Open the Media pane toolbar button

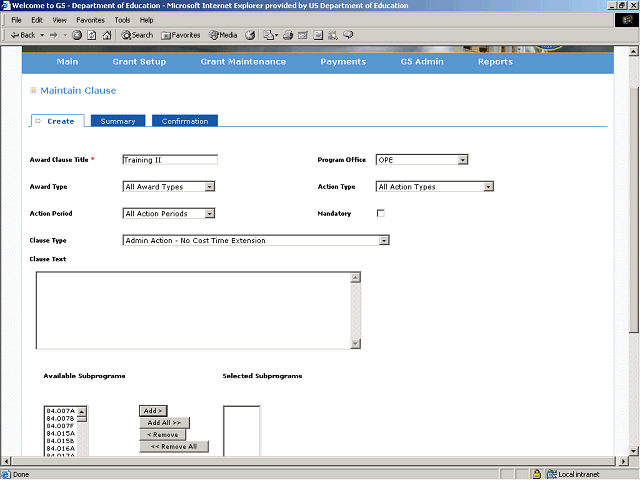coord(223,35)
